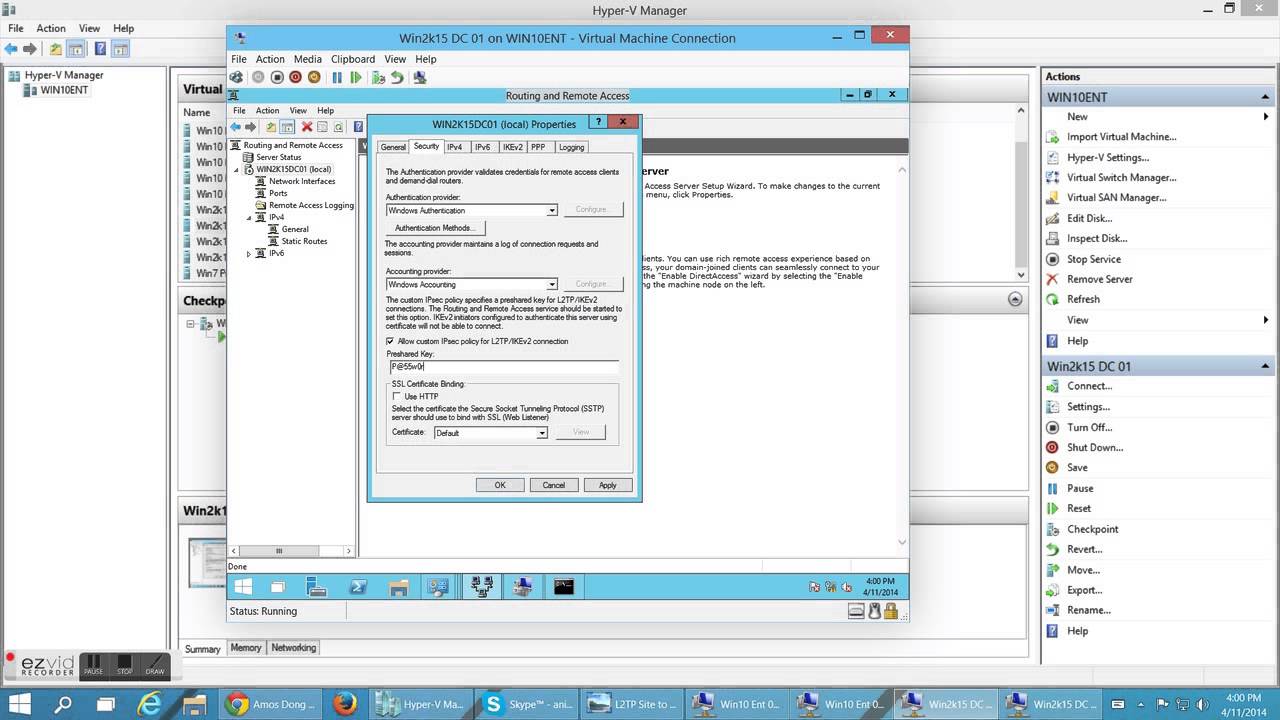This screenshot has width=1280, height=720.
Task: Click Checkpoint in Win2k15 DC 01 actions
Action: (1092, 529)
